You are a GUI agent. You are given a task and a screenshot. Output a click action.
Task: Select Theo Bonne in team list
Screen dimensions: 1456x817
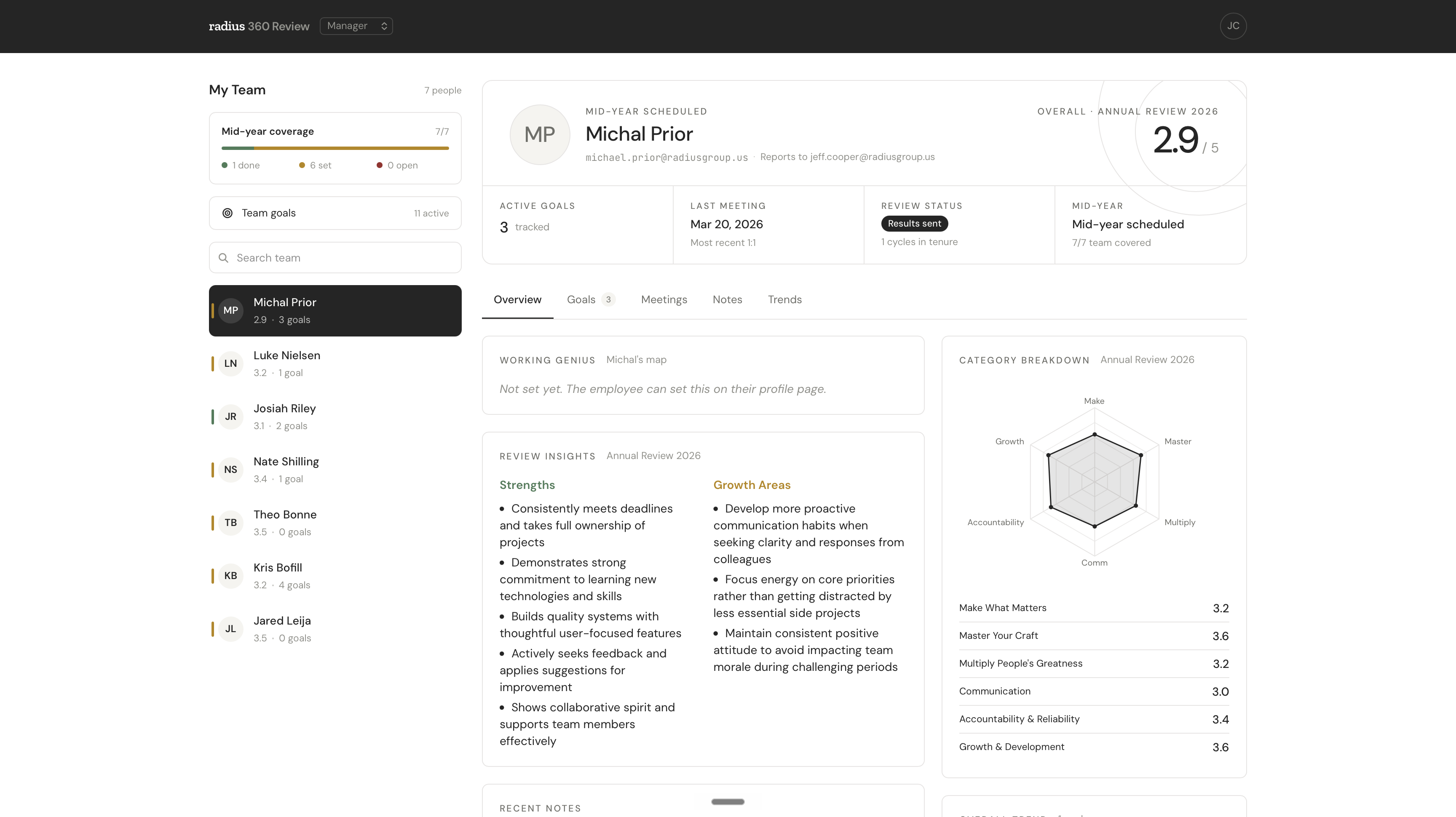coord(335,523)
